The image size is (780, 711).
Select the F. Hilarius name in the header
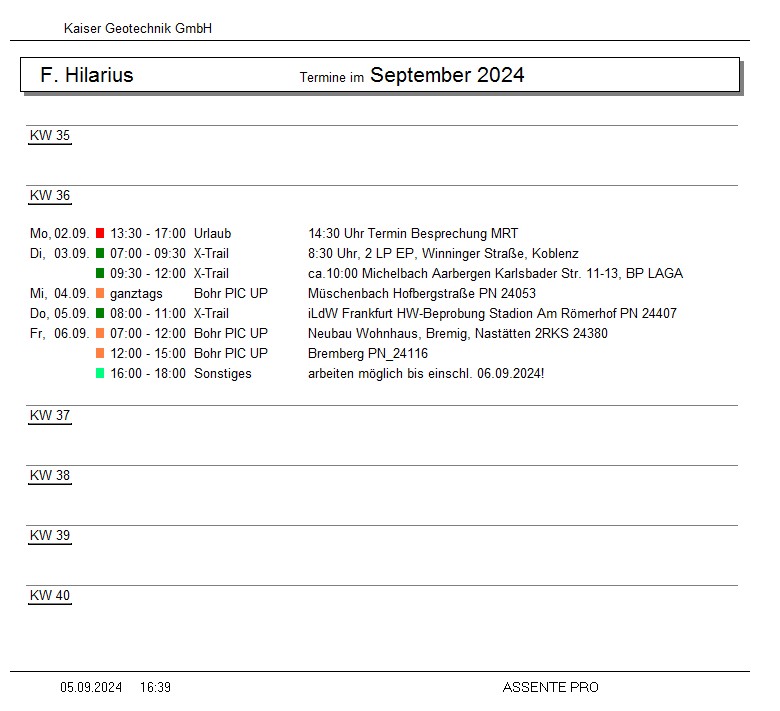click(x=86, y=75)
